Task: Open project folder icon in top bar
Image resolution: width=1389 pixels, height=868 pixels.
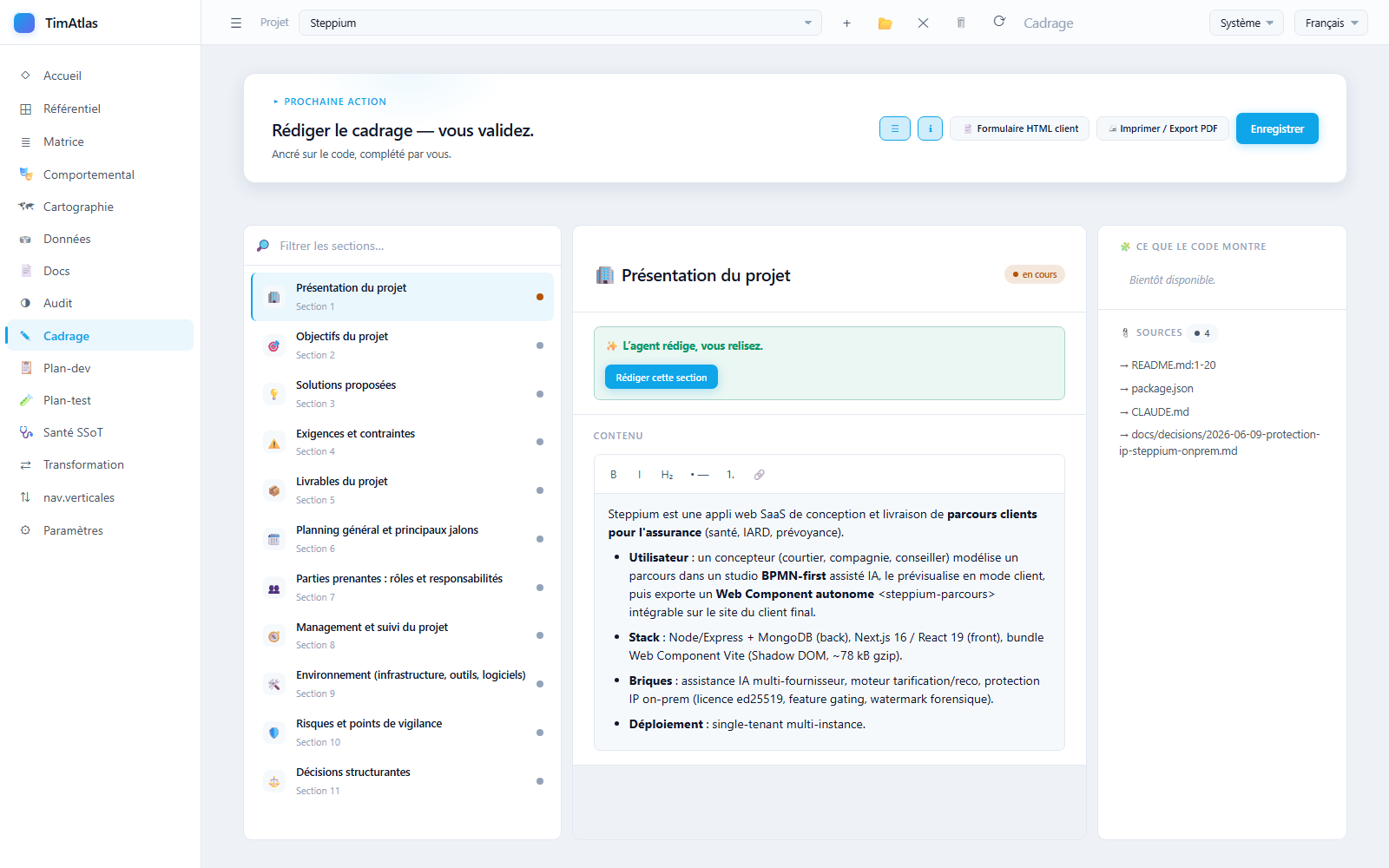Action: pos(885,23)
